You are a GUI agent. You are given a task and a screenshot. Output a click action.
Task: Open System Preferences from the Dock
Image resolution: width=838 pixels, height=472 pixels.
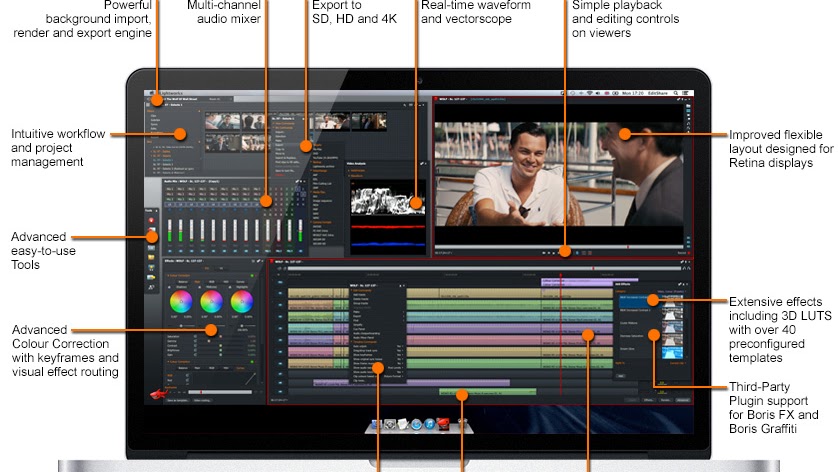(390, 424)
